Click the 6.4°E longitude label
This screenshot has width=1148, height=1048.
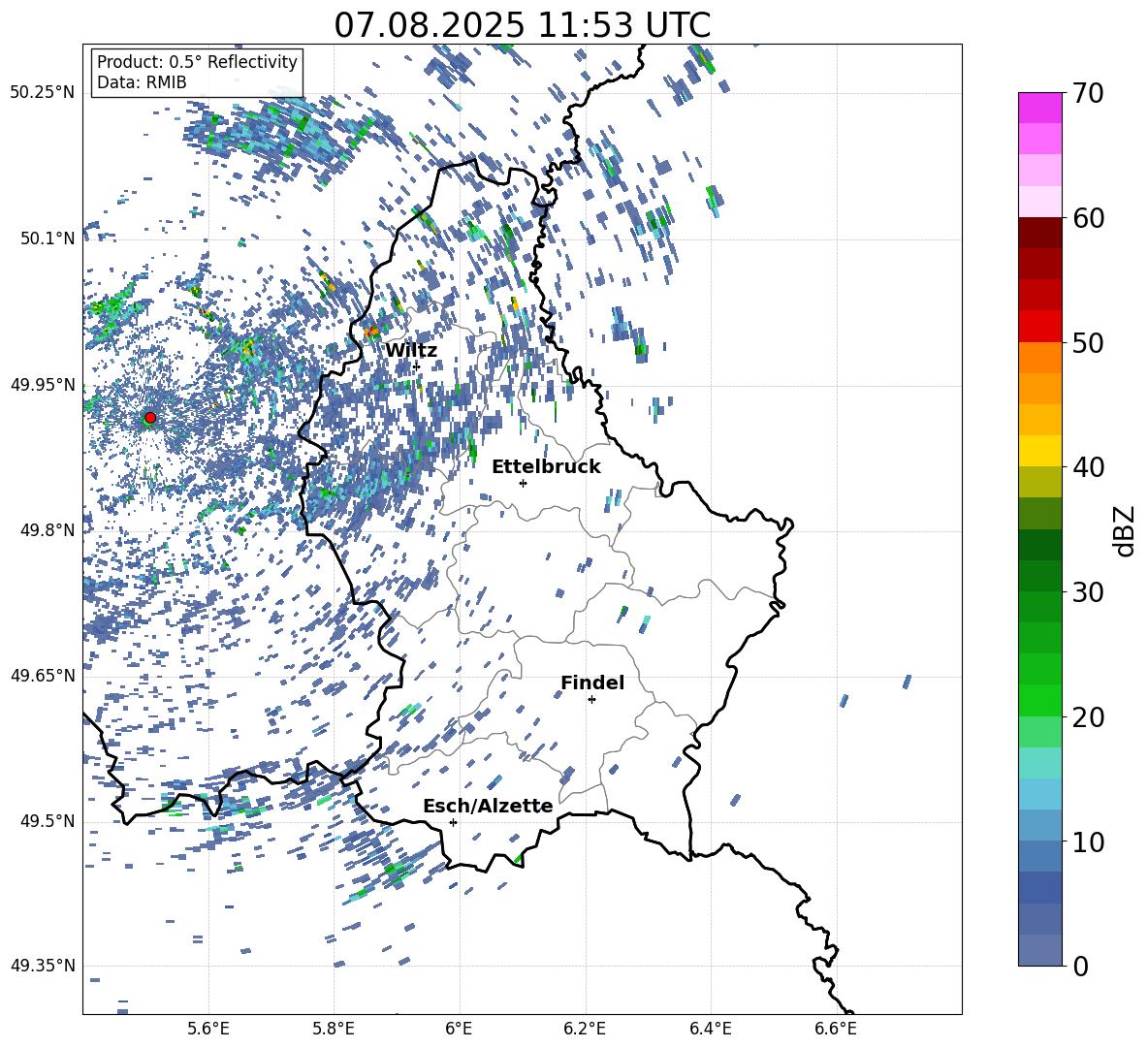(x=710, y=1029)
